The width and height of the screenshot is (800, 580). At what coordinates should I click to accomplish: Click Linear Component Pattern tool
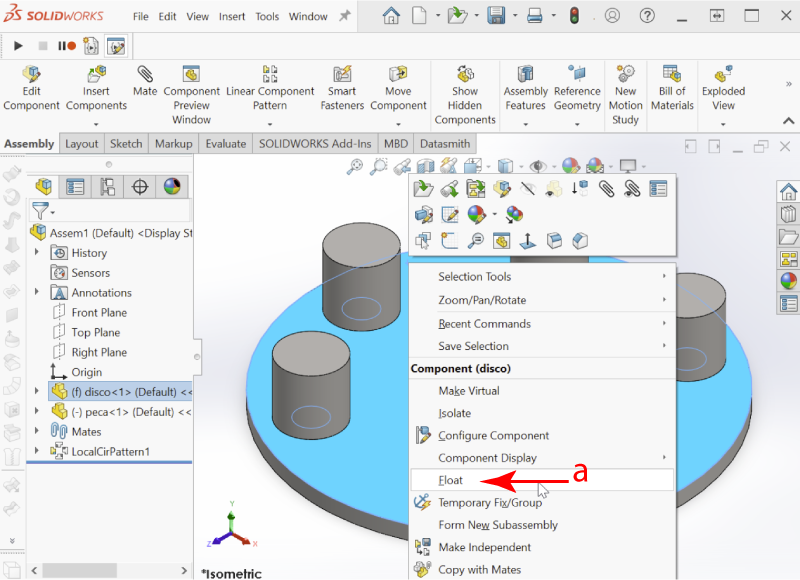coord(270,88)
